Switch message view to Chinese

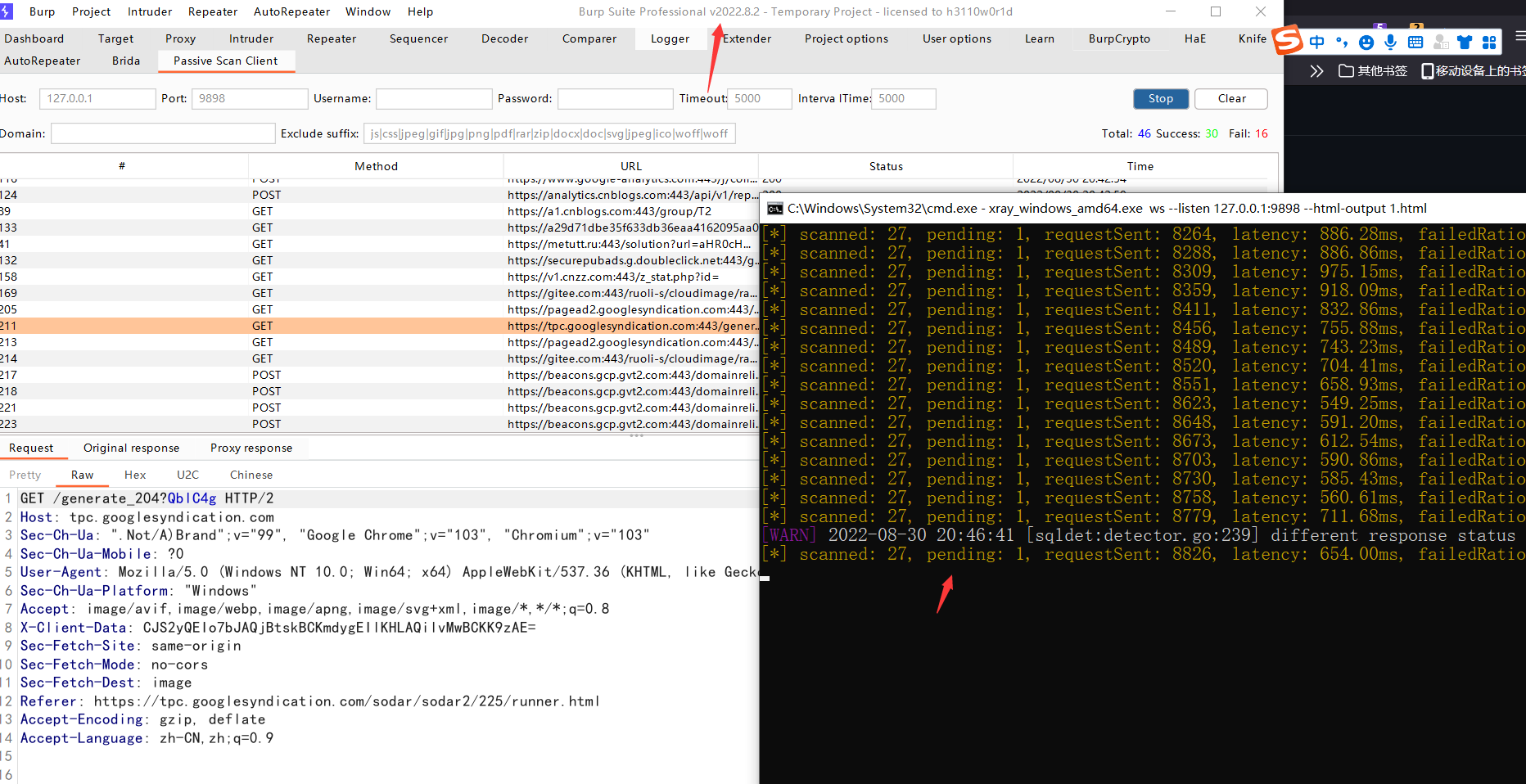(251, 475)
